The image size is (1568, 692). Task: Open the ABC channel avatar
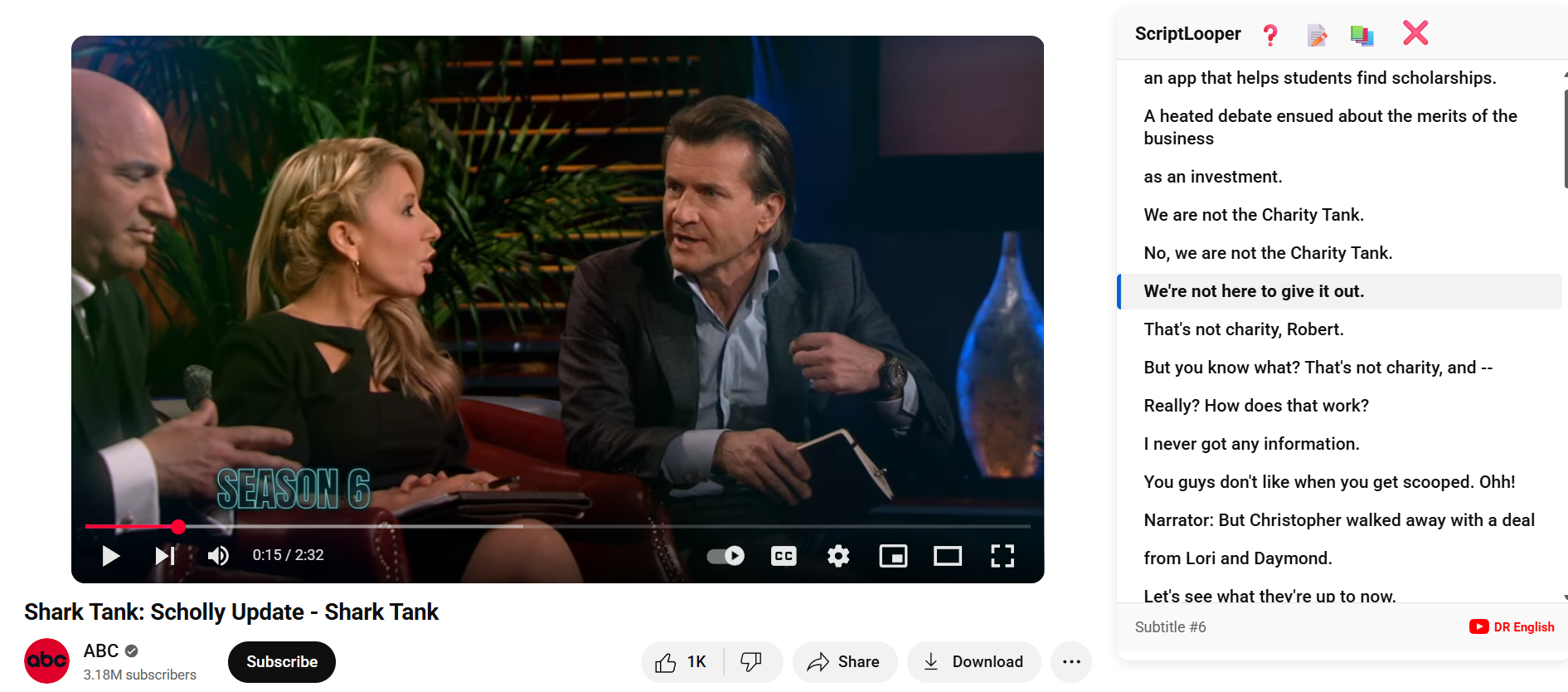click(x=46, y=660)
